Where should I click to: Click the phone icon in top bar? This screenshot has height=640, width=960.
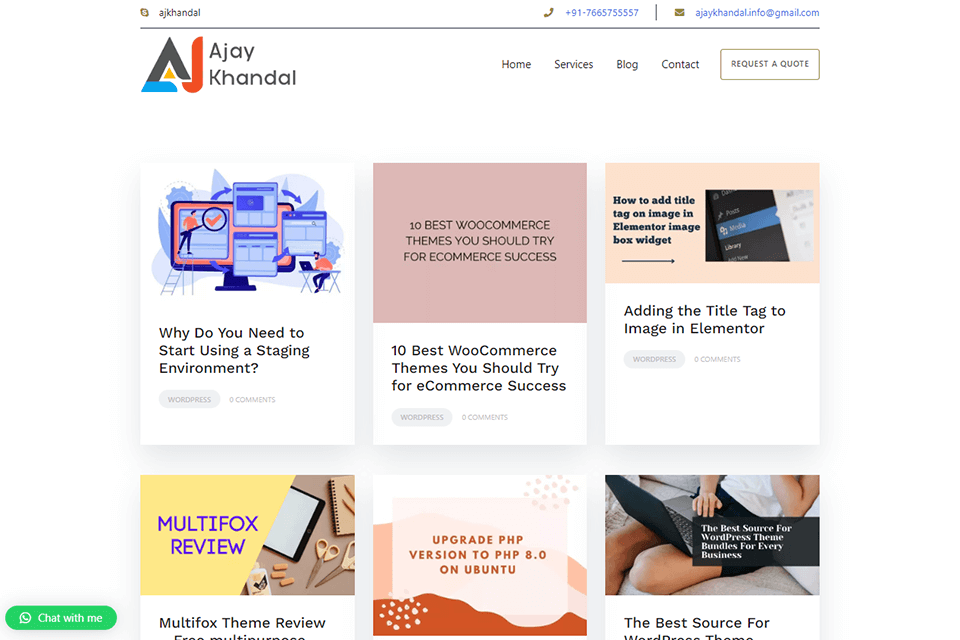click(x=548, y=12)
